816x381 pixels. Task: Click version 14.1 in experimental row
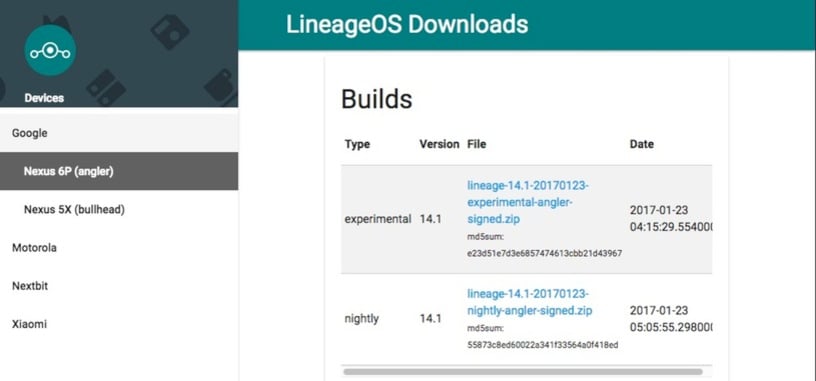(430, 220)
